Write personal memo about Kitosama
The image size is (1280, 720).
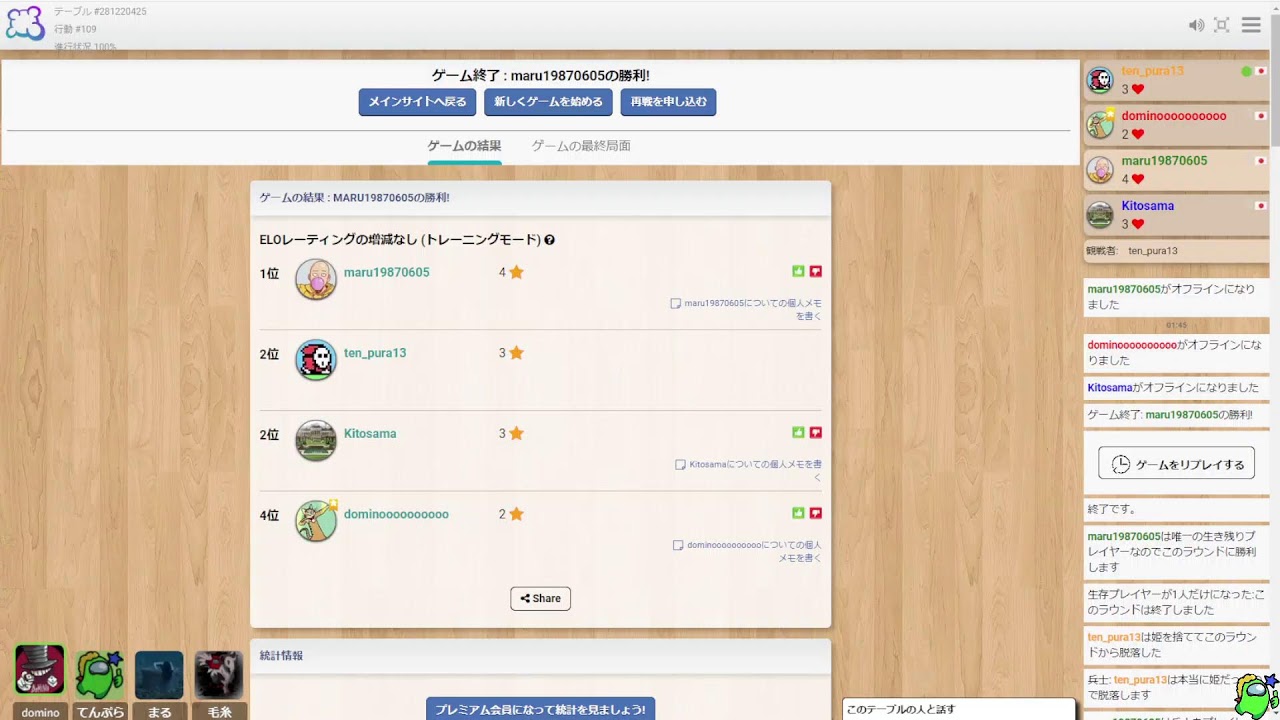[x=749, y=471]
